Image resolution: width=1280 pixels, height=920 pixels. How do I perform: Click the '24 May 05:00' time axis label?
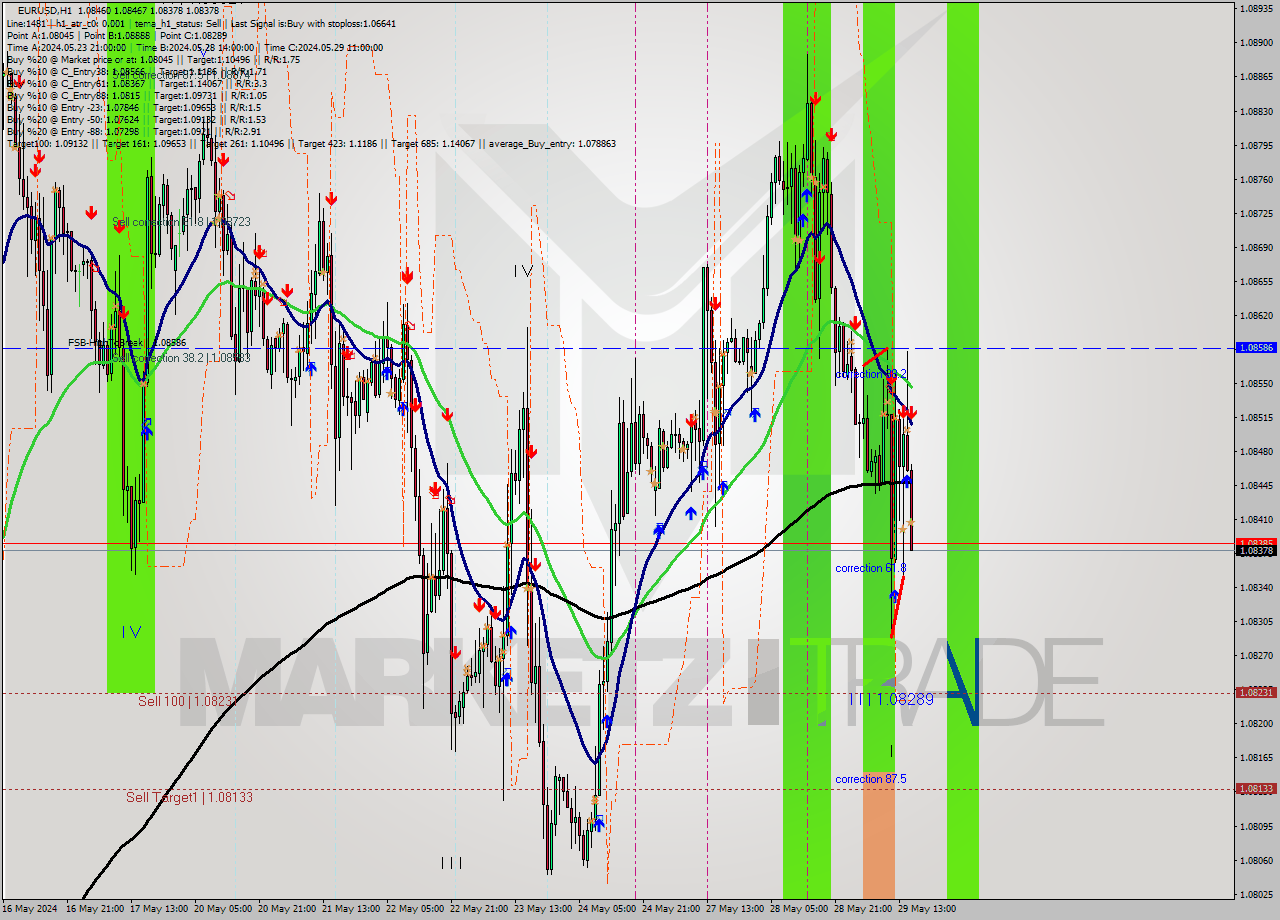(607, 909)
